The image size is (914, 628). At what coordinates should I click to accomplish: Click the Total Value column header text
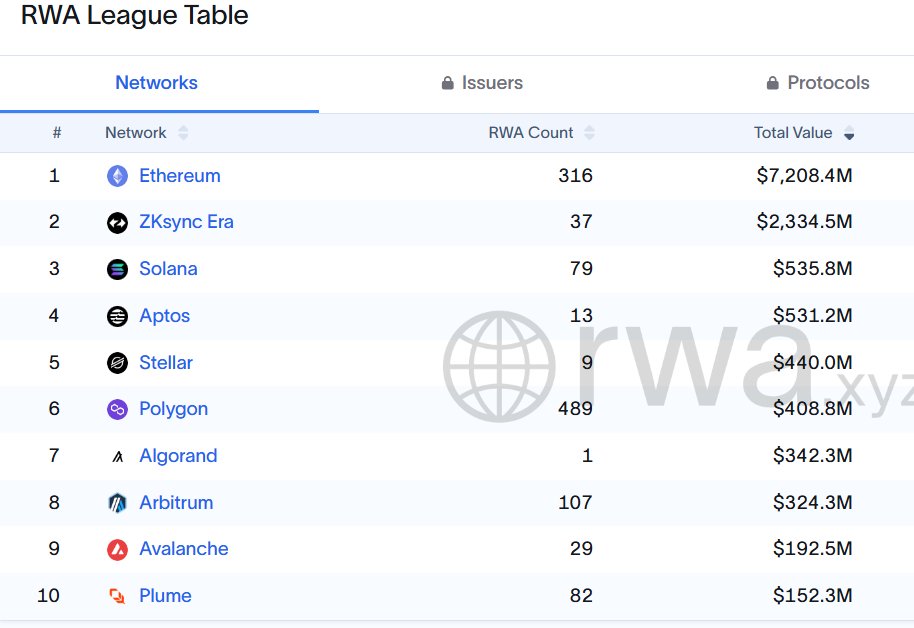(x=793, y=133)
